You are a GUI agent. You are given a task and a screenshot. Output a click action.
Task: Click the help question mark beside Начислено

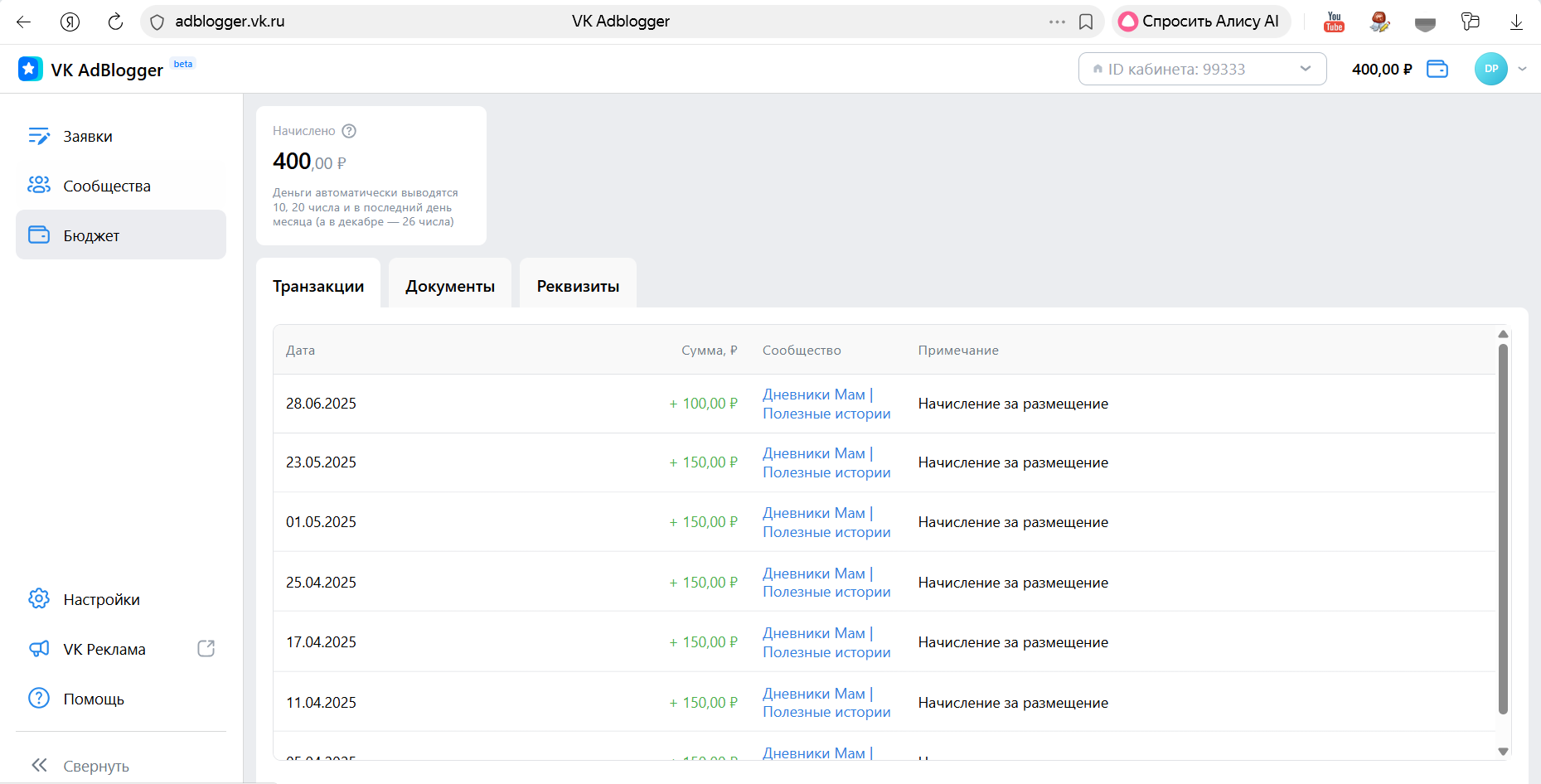(x=349, y=131)
